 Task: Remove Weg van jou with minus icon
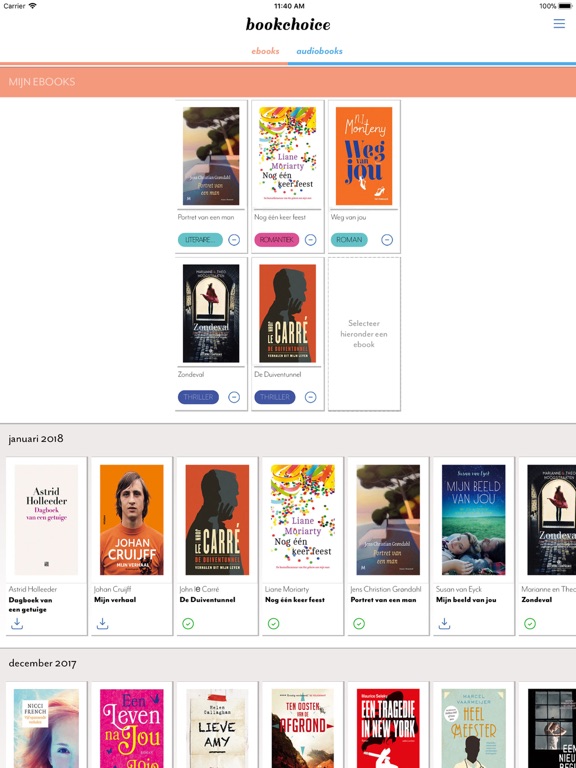point(387,240)
